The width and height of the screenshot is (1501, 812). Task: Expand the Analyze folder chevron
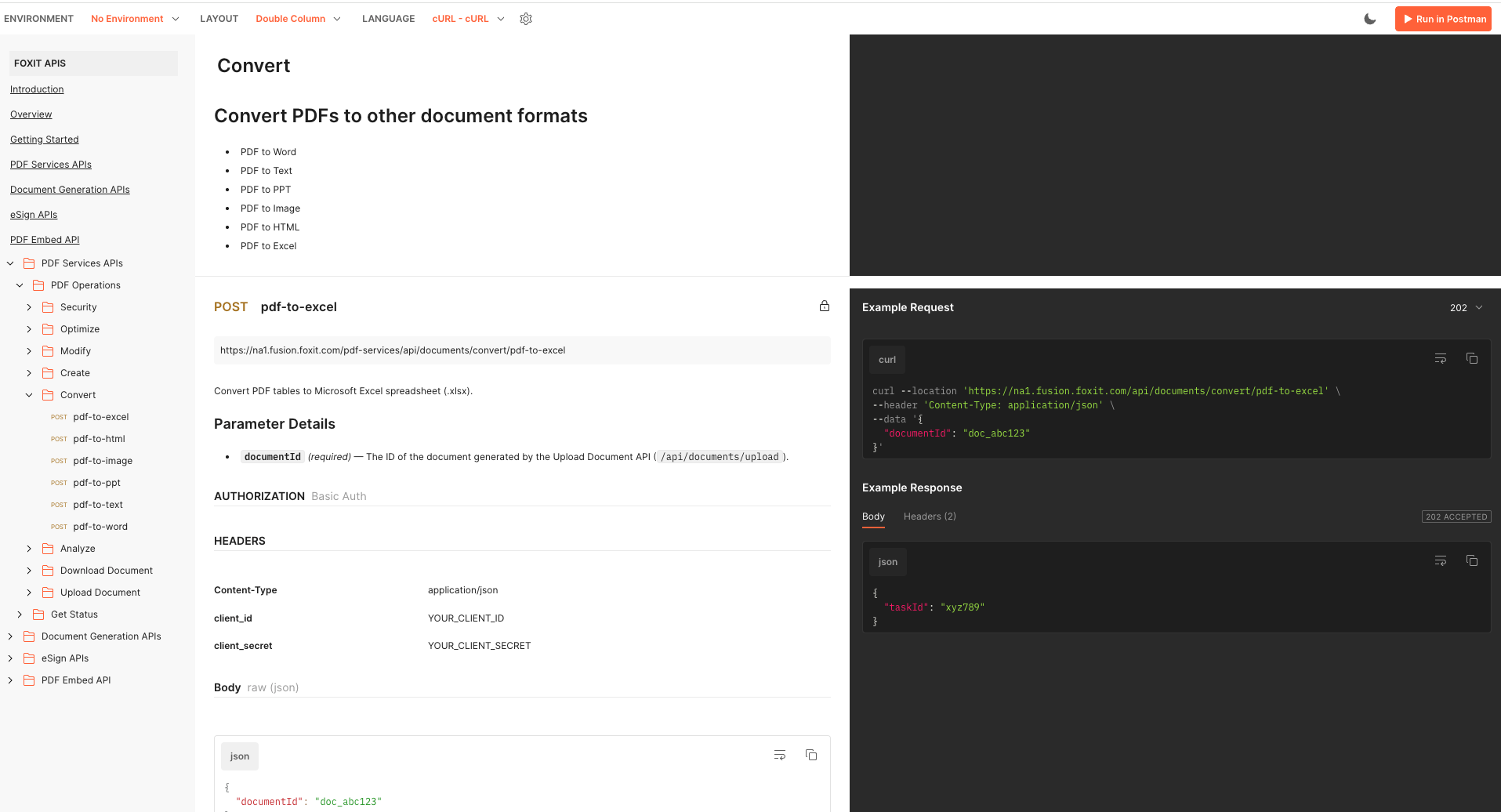tap(29, 549)
